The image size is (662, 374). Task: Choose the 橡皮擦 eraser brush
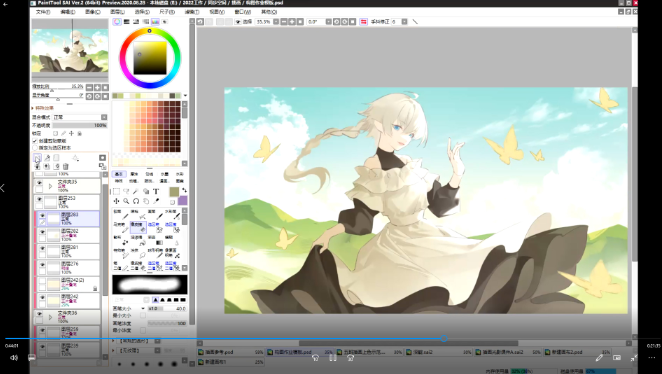coord(138,227)
